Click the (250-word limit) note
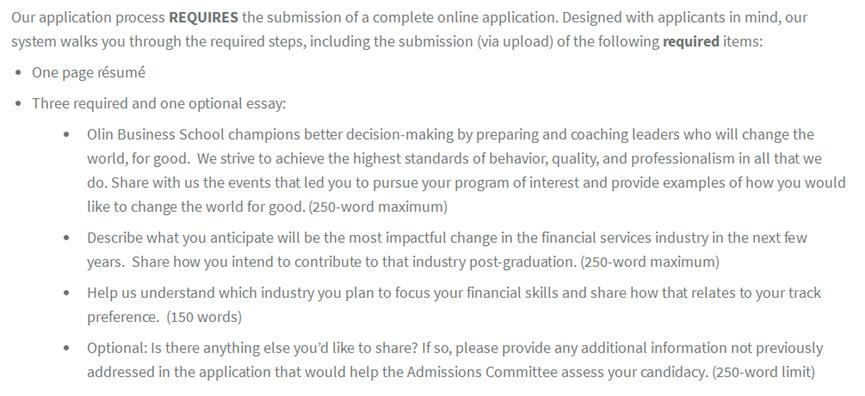 pos(763,372)
